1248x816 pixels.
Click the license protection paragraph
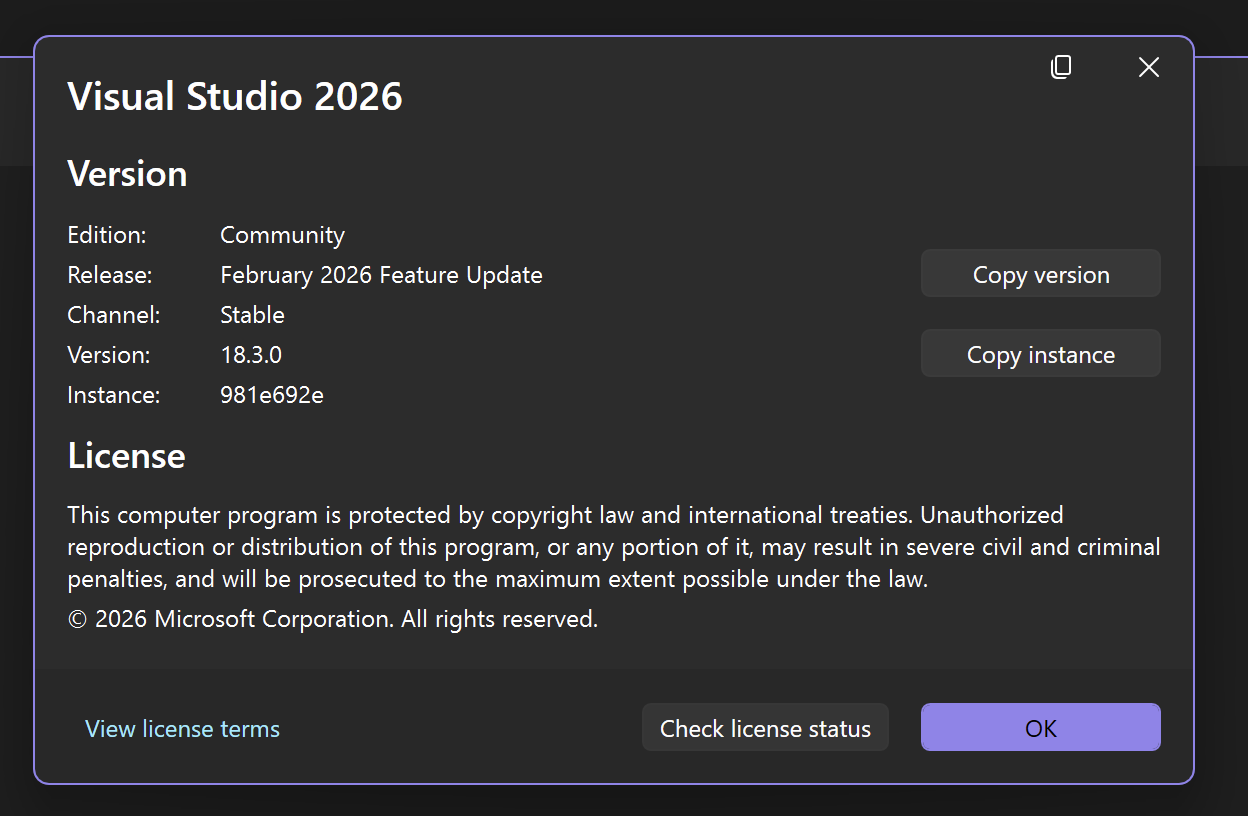pyautogui.click(x=613, y=546)
